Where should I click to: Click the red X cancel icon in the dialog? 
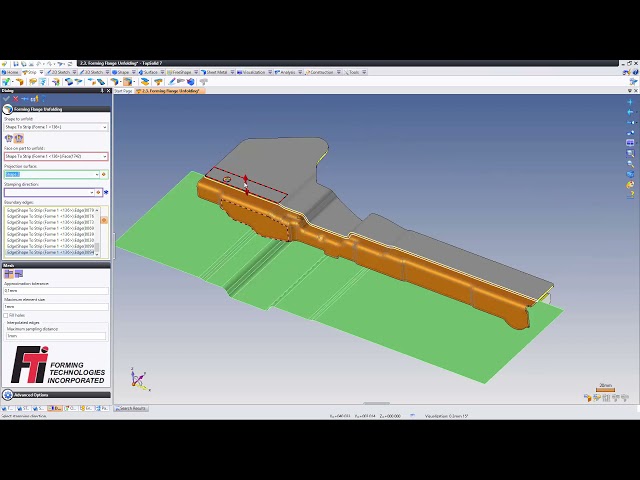tap(13, 99)
